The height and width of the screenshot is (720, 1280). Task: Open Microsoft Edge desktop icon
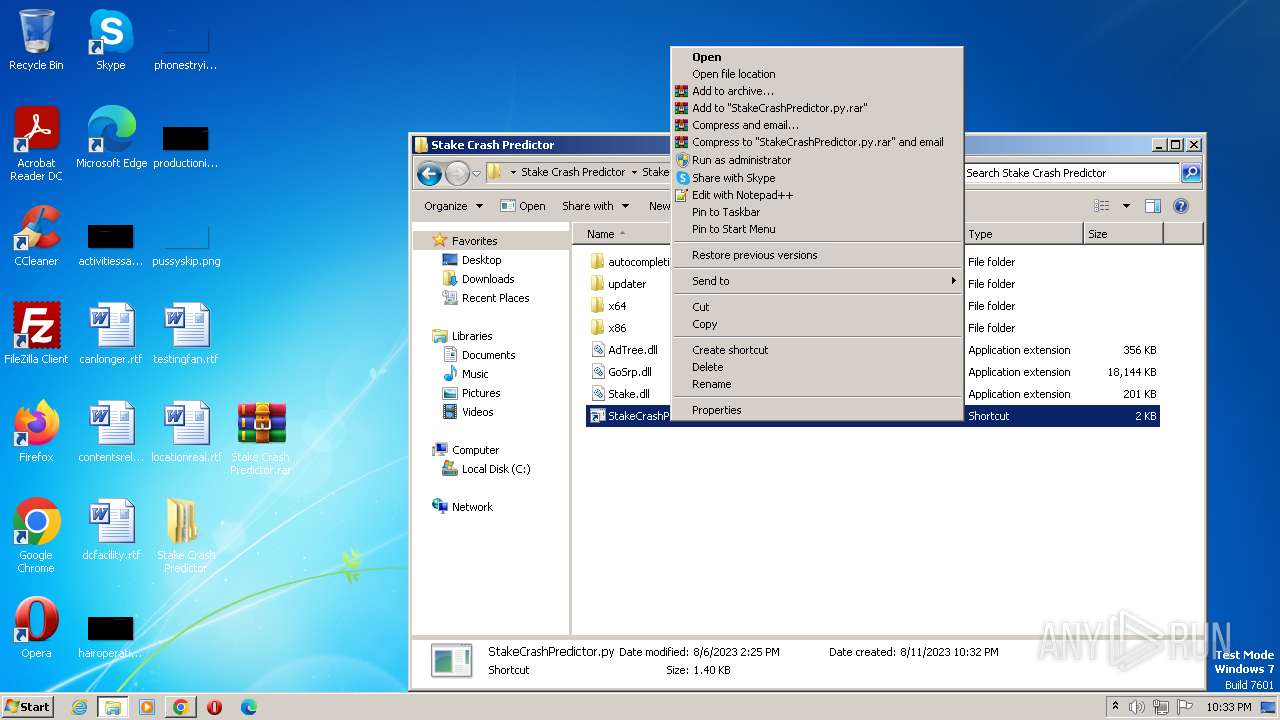(x=111, y=138)
